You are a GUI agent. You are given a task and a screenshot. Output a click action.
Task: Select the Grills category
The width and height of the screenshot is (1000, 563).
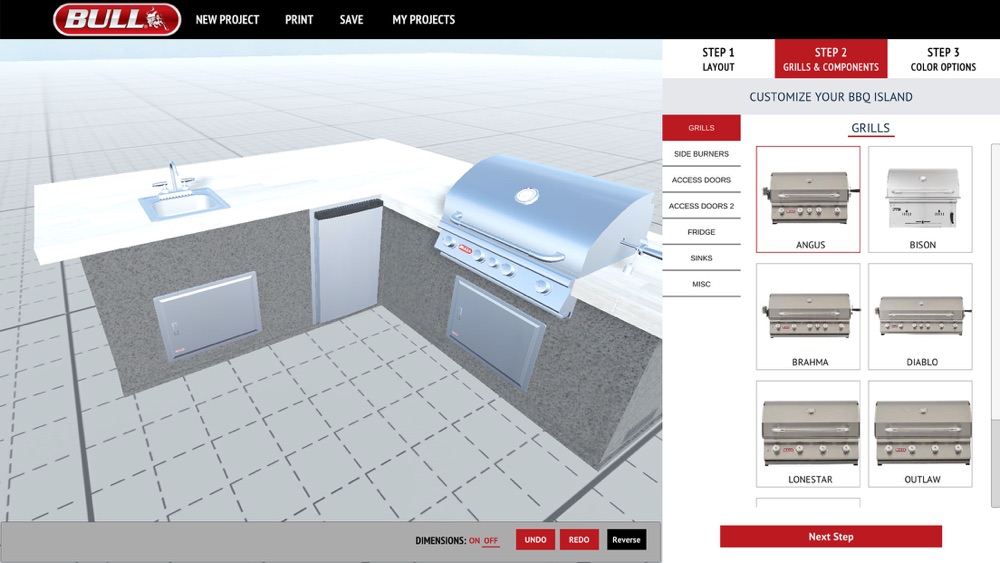pos(702,128)
